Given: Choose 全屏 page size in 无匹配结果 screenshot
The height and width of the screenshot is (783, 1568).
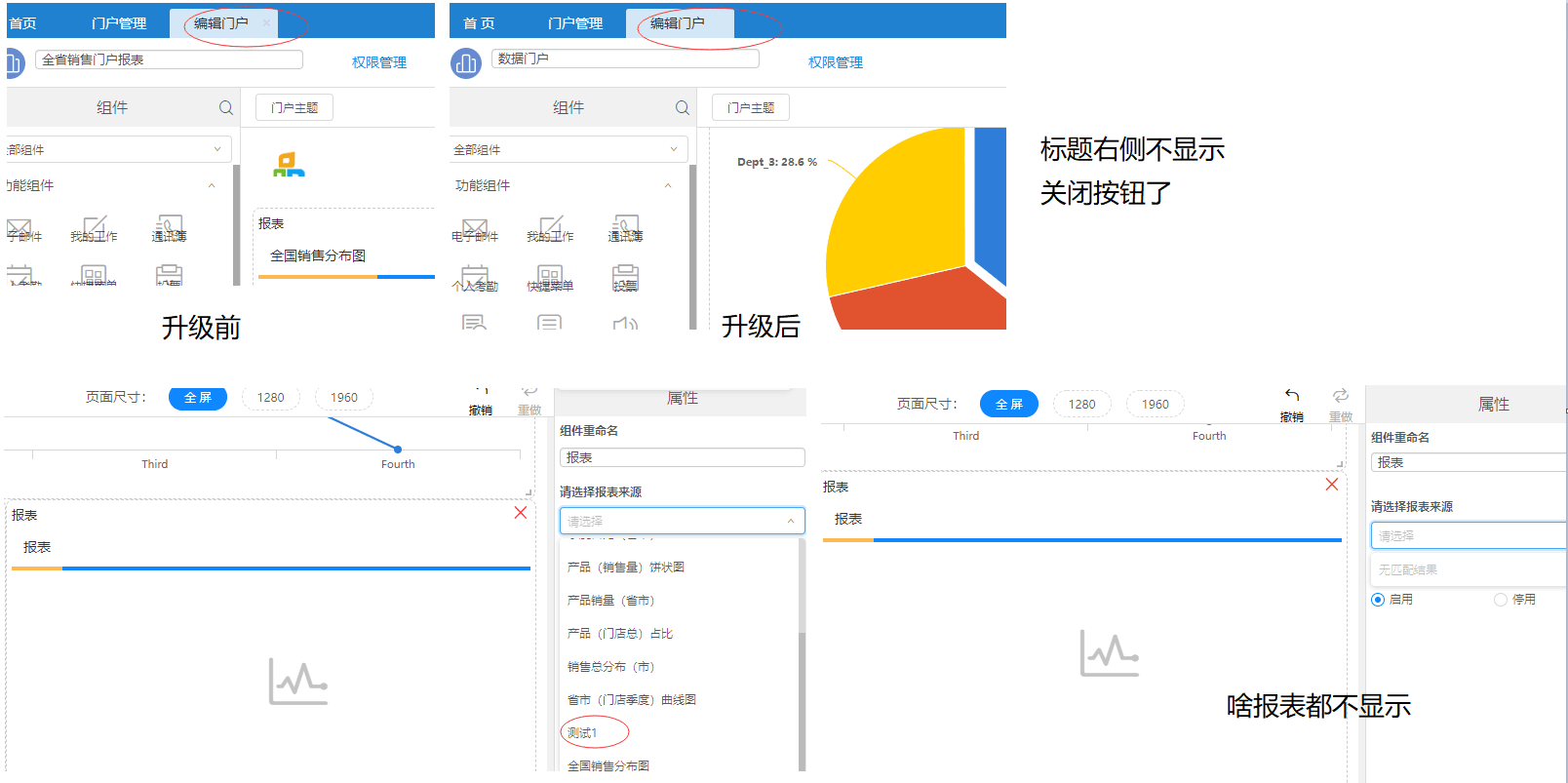Looking at the screenshot, I should click(x=1009, y=404).
